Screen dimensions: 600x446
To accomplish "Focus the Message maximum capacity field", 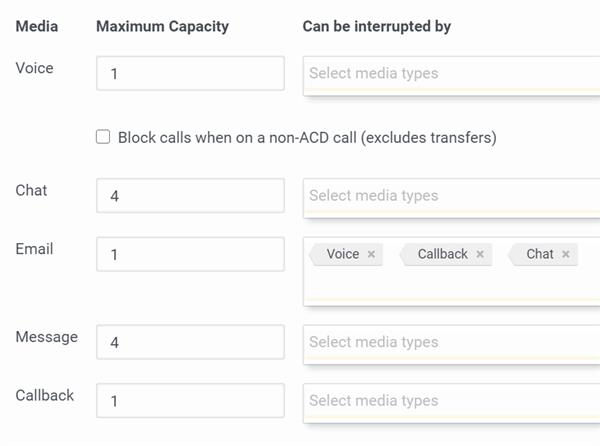I will click(x=190, y=342).
